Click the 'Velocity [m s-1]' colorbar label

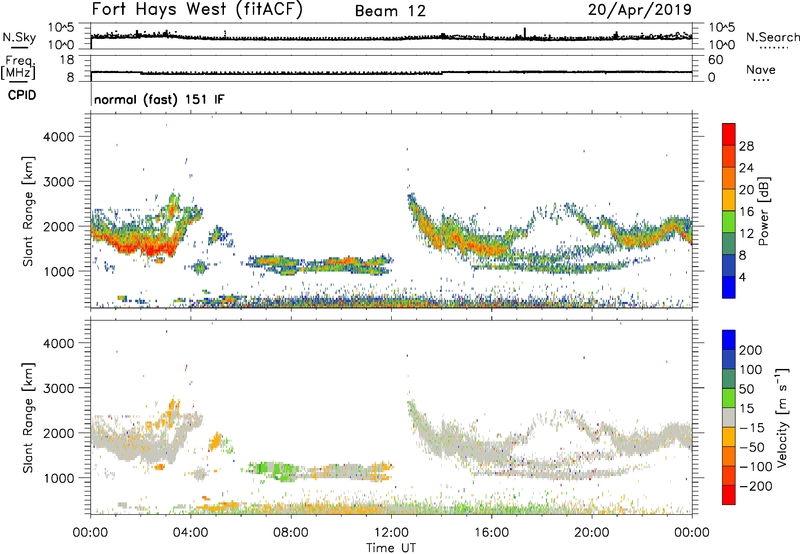pos(781,417)
